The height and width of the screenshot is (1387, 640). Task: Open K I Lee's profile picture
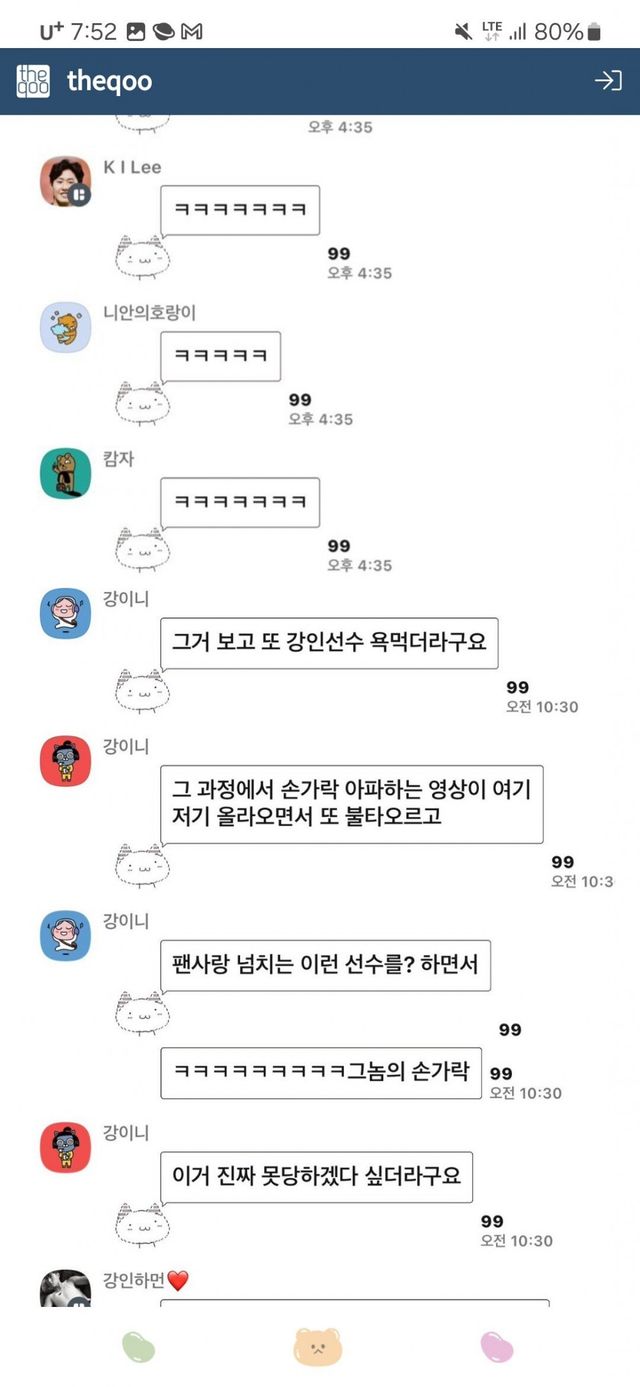65,181
